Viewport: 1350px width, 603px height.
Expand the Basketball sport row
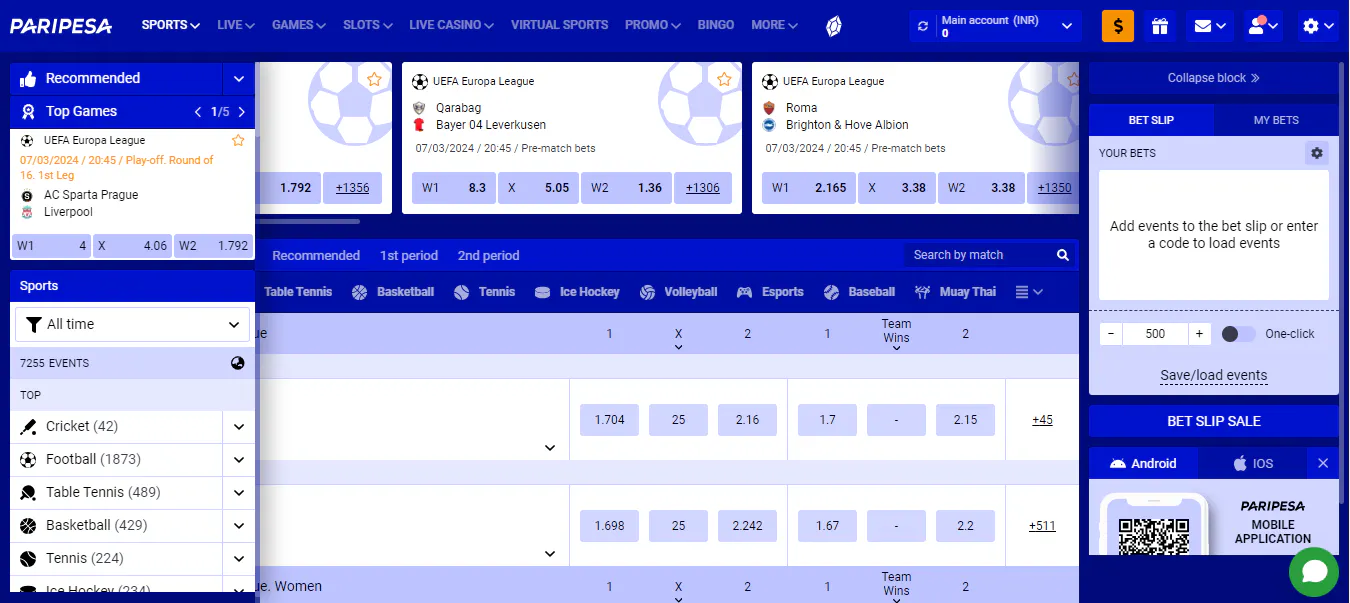tap(239, 526)
